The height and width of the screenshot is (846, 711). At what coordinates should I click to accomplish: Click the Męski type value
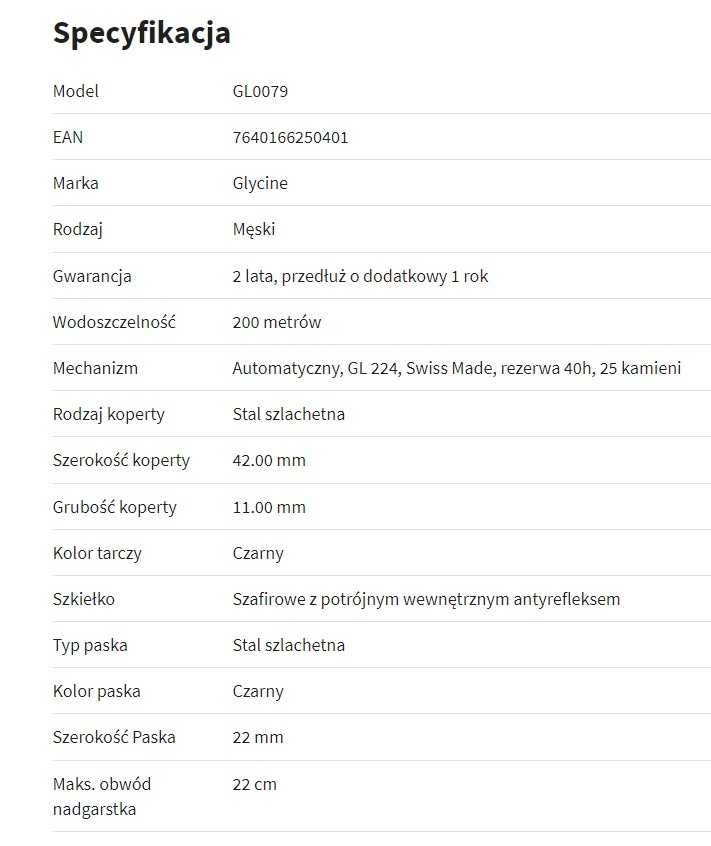[x=254, y=229]
